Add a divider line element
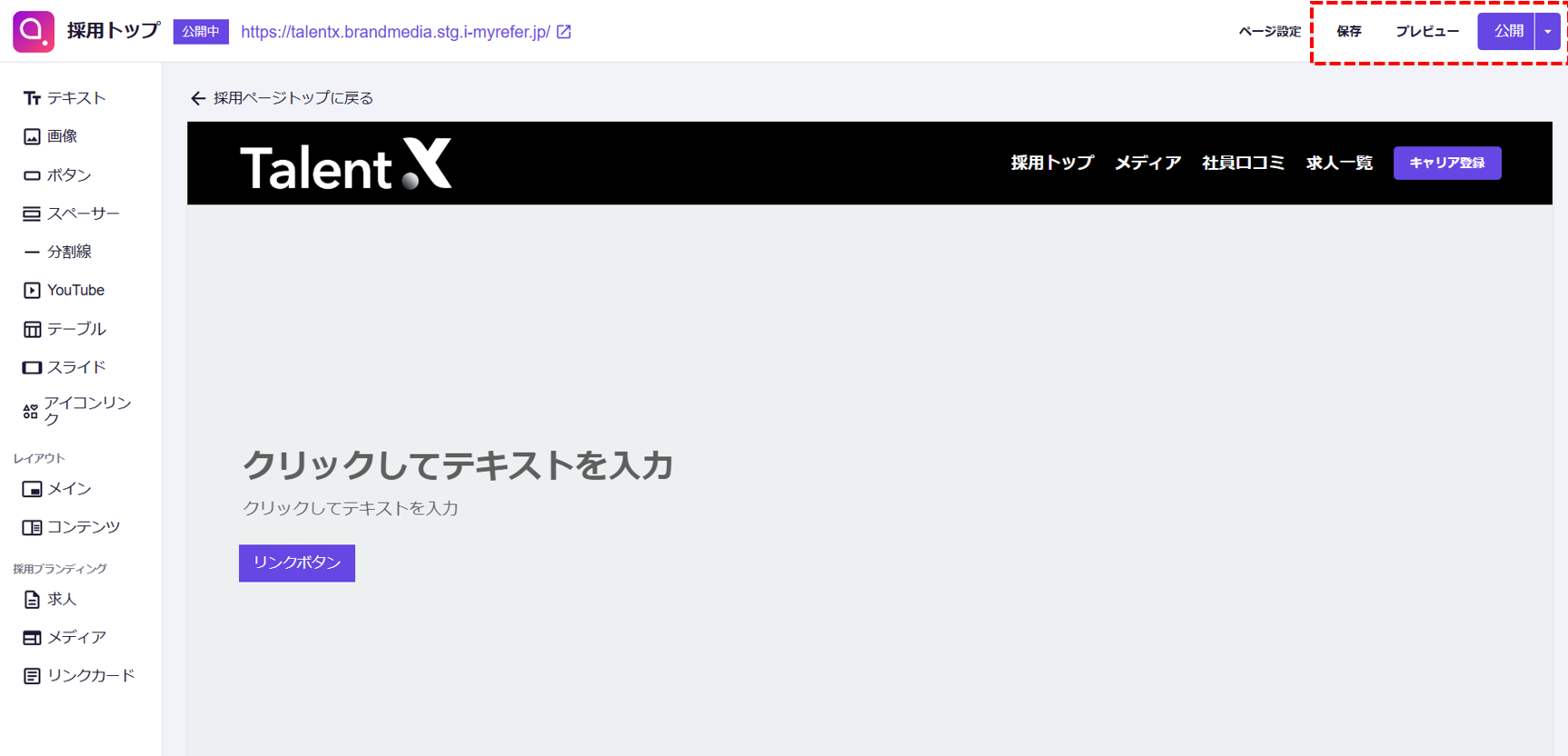Screen dimensions: 1568x756 [x=32, y=252]
